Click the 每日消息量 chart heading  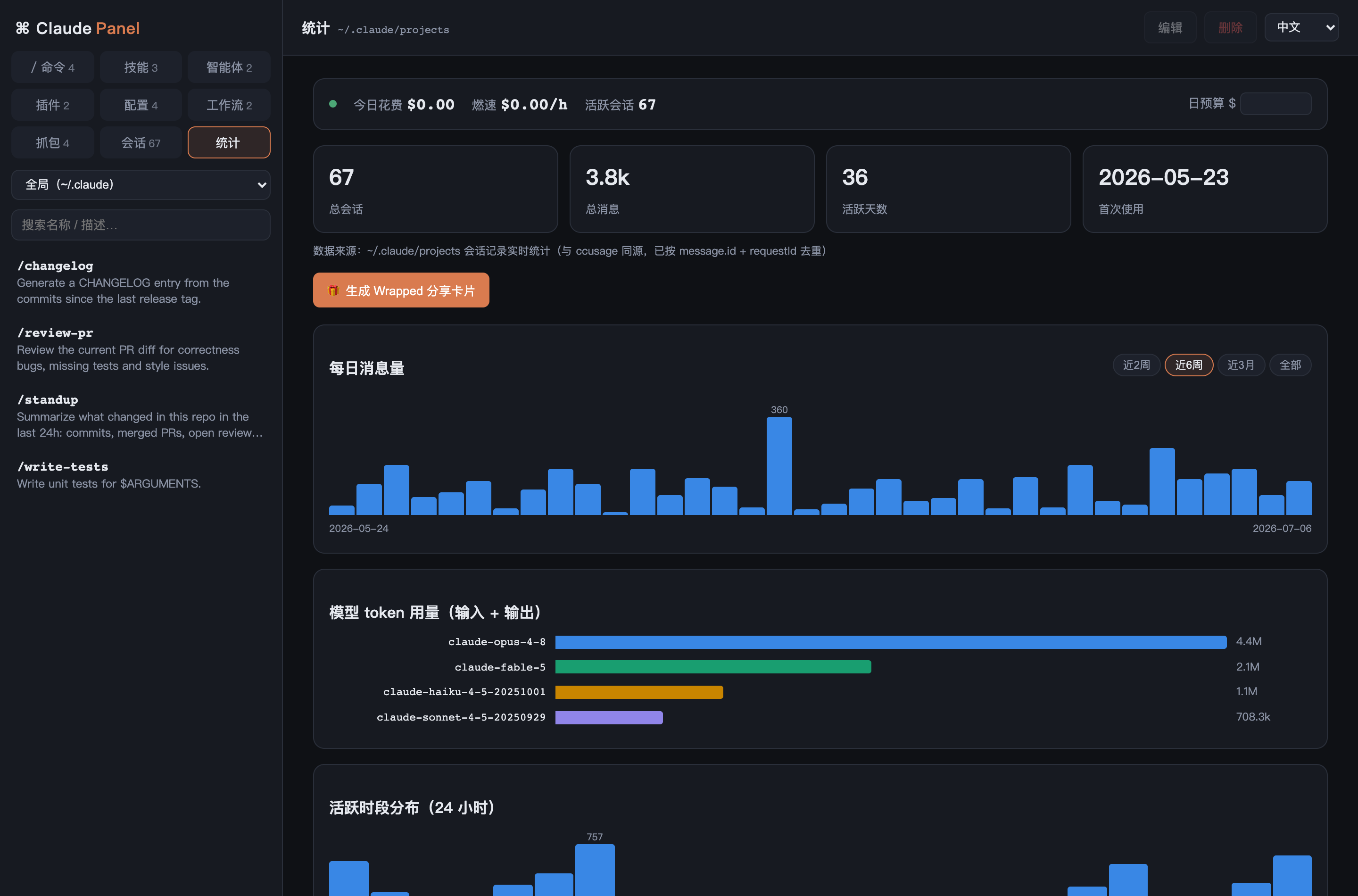(x=367, y=368)
